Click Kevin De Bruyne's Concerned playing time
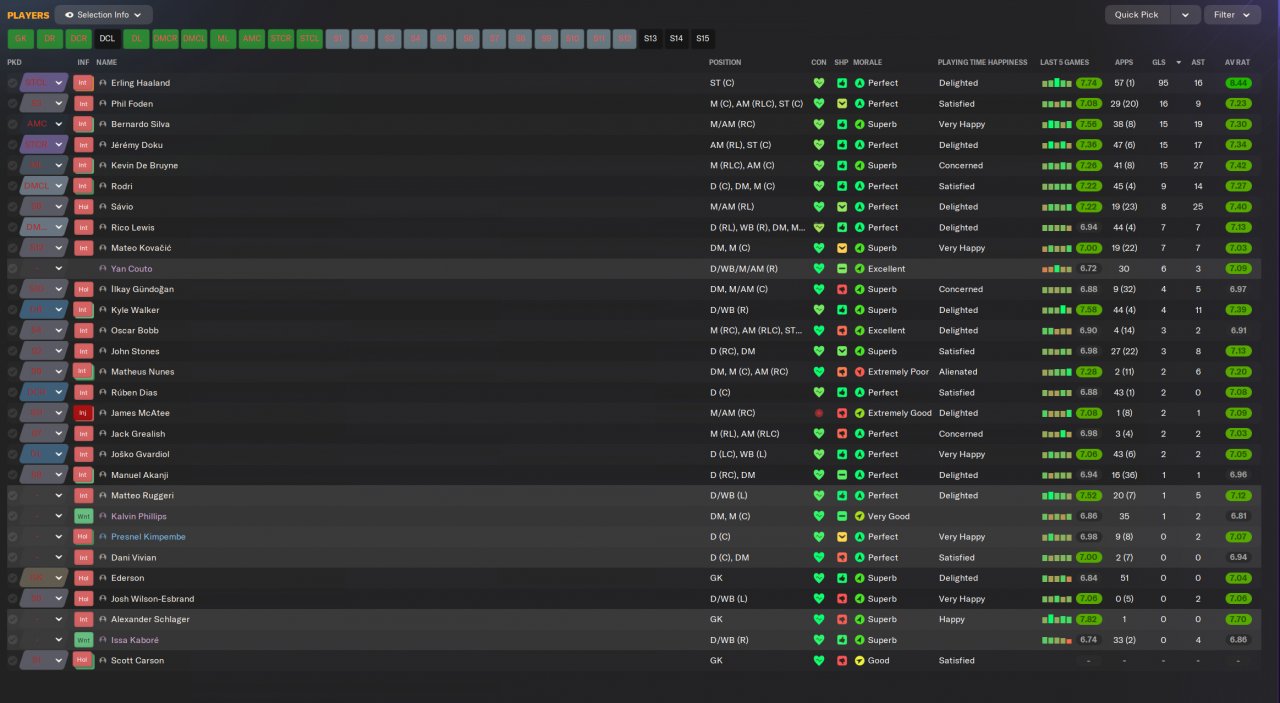Viewport: 1280px width, 703px height. 961,166
